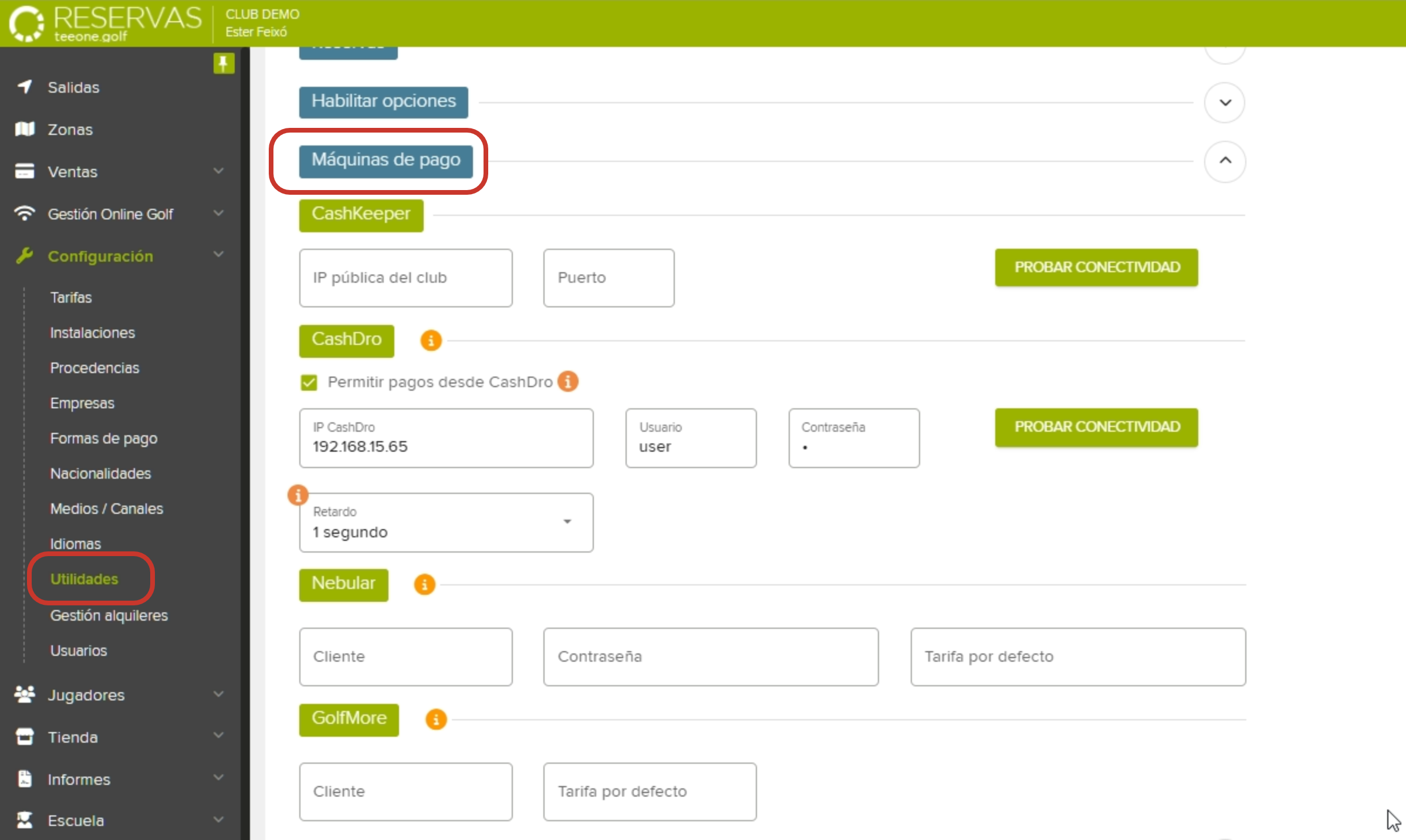The width and height of the screenshot is (1406, 840).
Task: Click the Retardo field info icon
Action: pos(298,495)
